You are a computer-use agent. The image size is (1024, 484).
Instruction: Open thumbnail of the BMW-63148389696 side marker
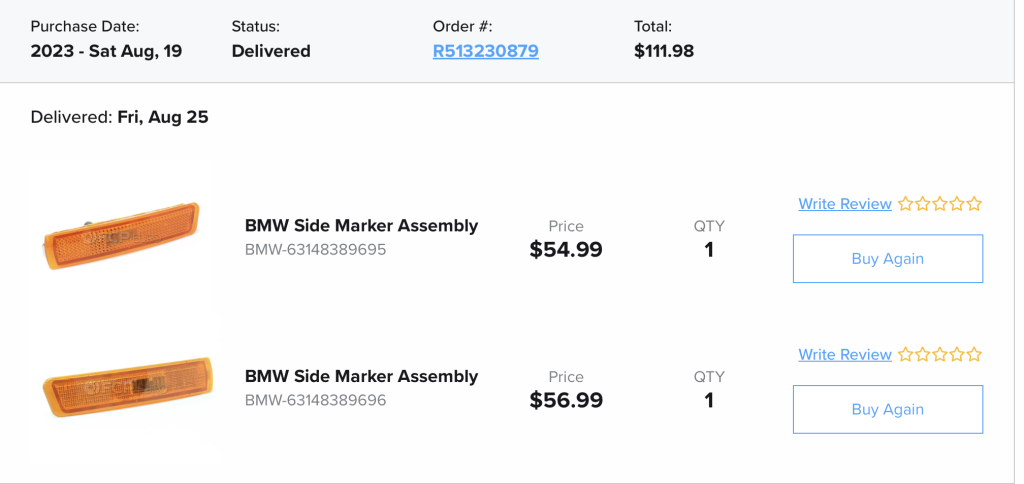(x=127, y=387)
